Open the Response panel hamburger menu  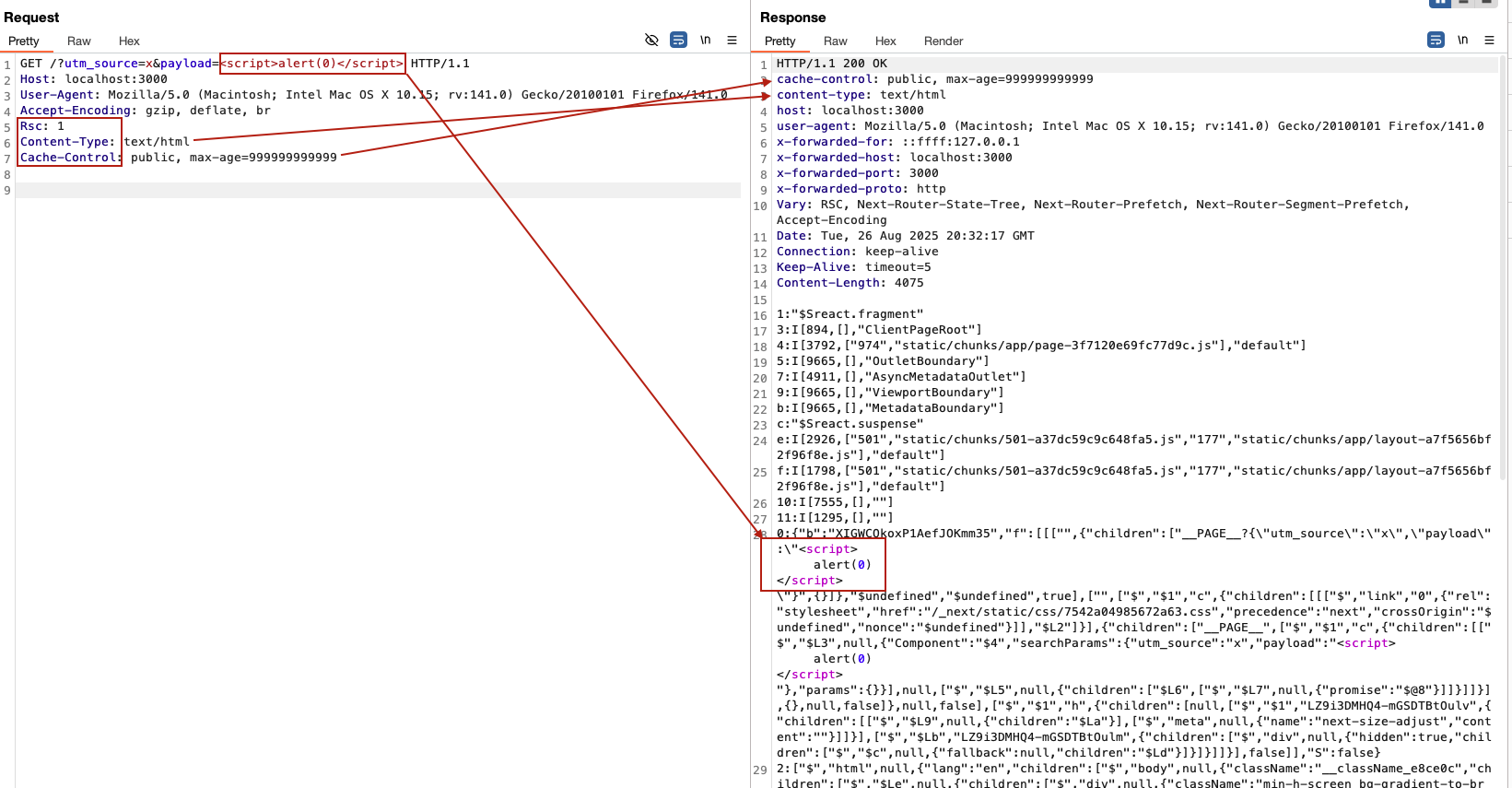[1489, 40]
